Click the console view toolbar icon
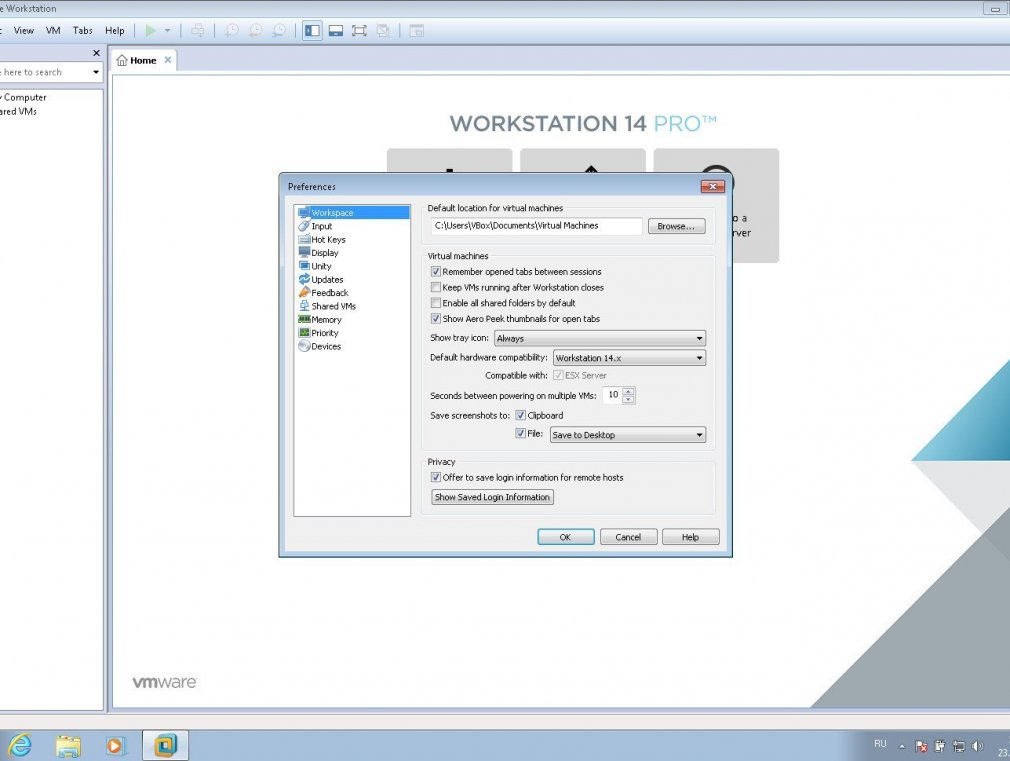This screenshot has height=761, width=1010. [417, 30]
